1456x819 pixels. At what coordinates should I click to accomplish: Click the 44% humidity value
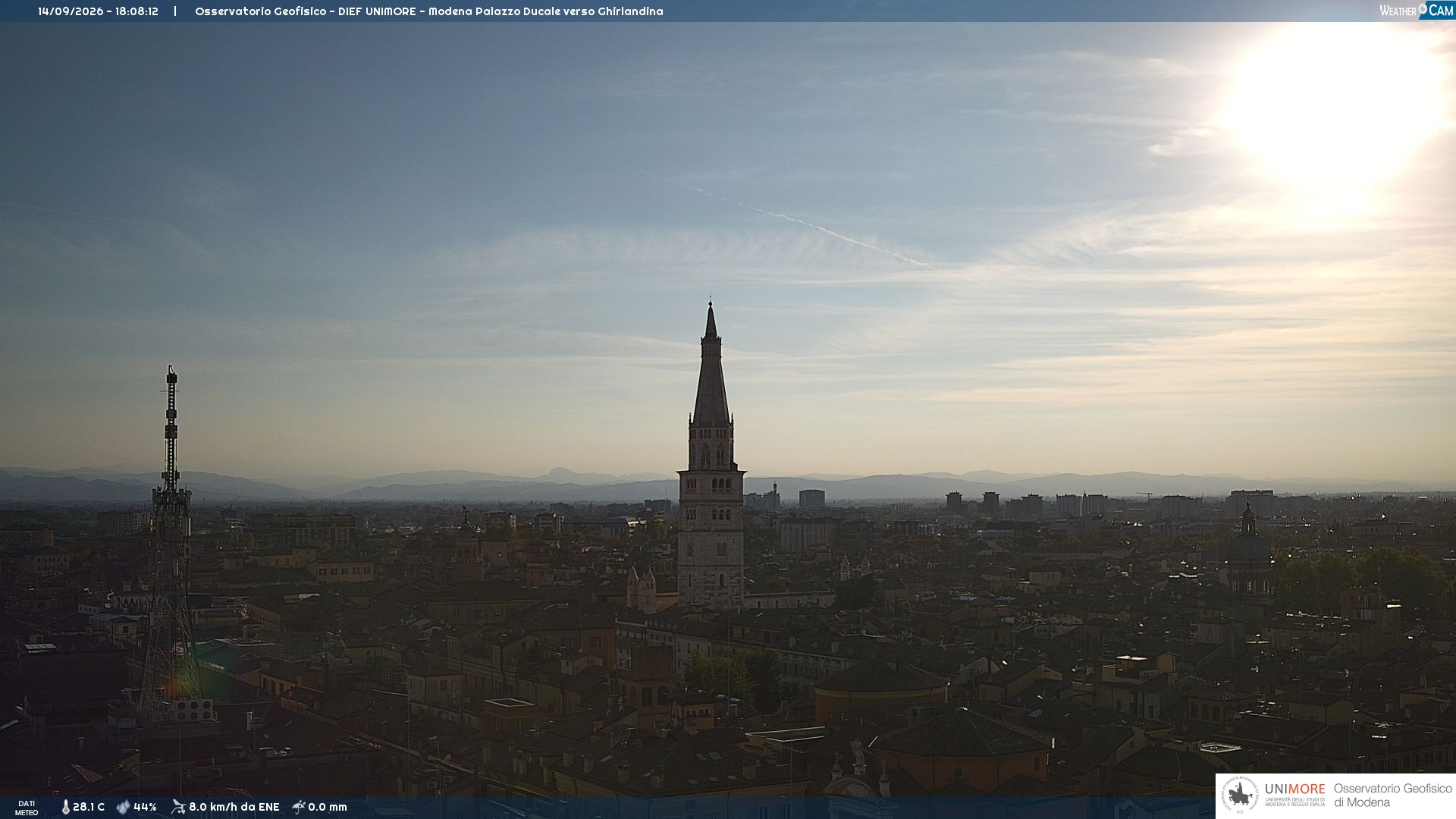point(145,808)
